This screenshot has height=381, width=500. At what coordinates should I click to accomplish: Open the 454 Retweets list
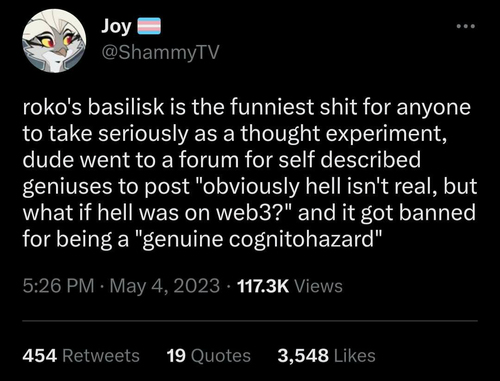point(81,356)
